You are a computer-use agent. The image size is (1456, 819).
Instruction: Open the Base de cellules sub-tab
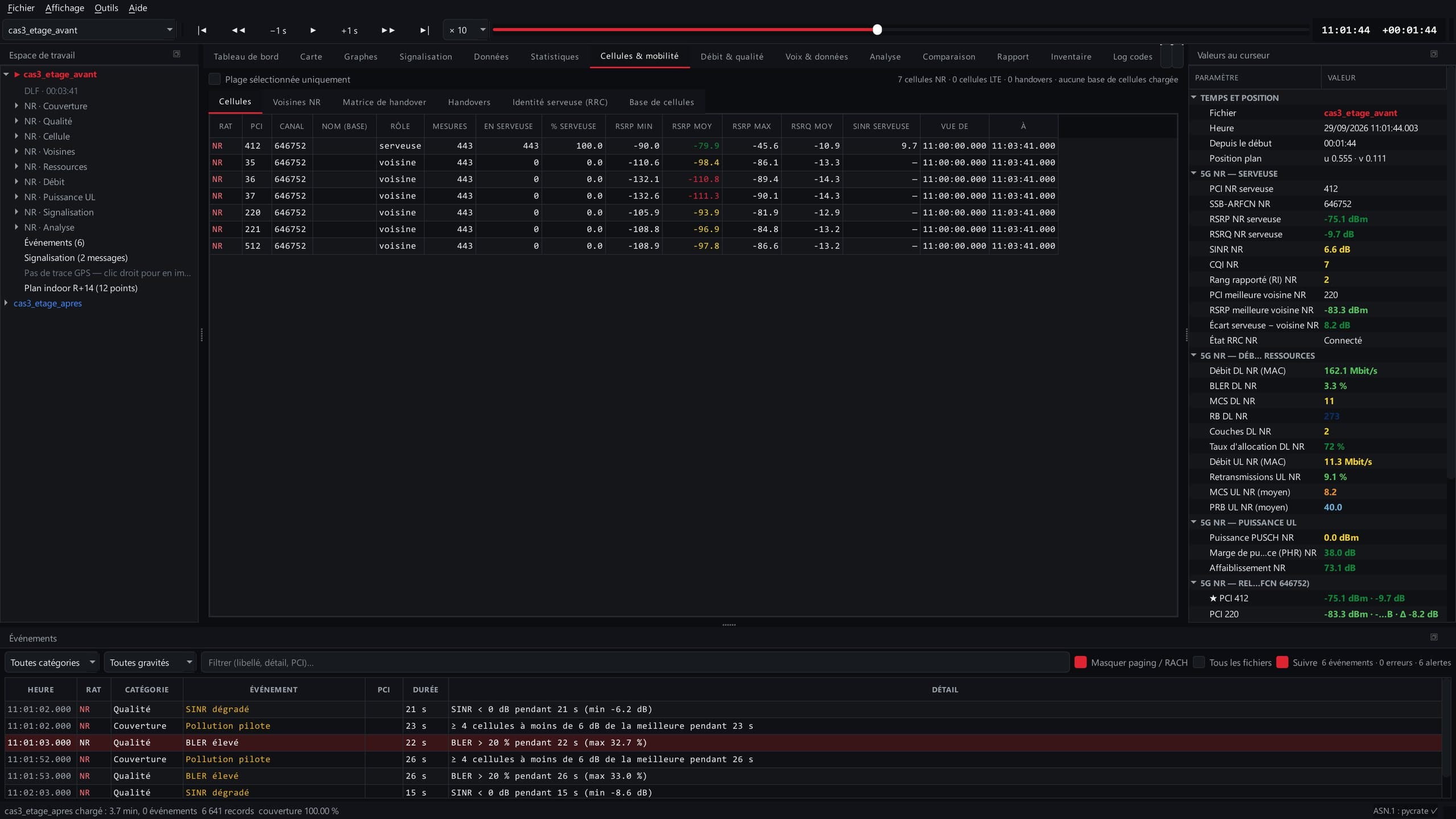661,102
